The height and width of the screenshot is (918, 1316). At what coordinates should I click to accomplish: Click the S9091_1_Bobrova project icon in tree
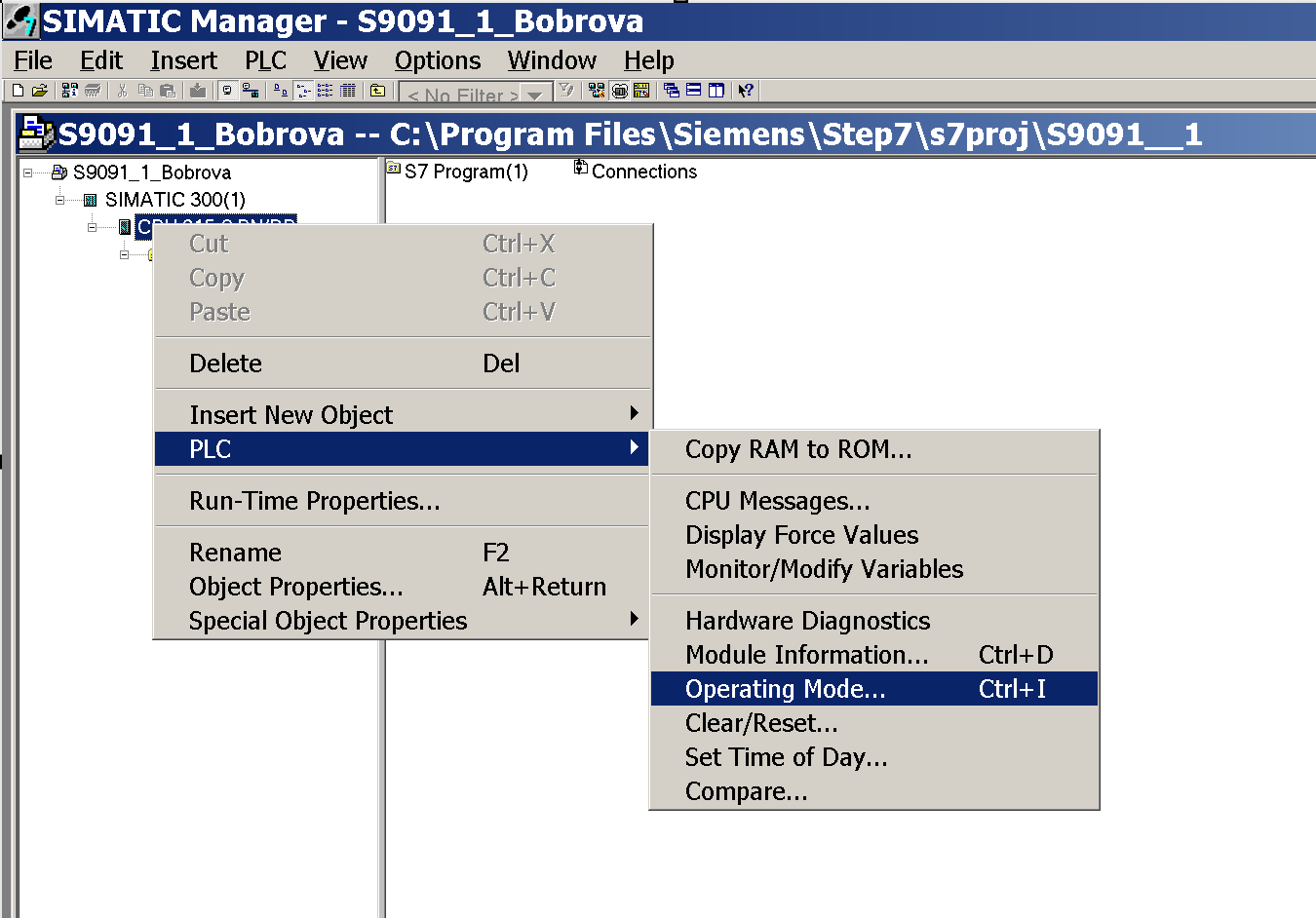click(59, 172)
